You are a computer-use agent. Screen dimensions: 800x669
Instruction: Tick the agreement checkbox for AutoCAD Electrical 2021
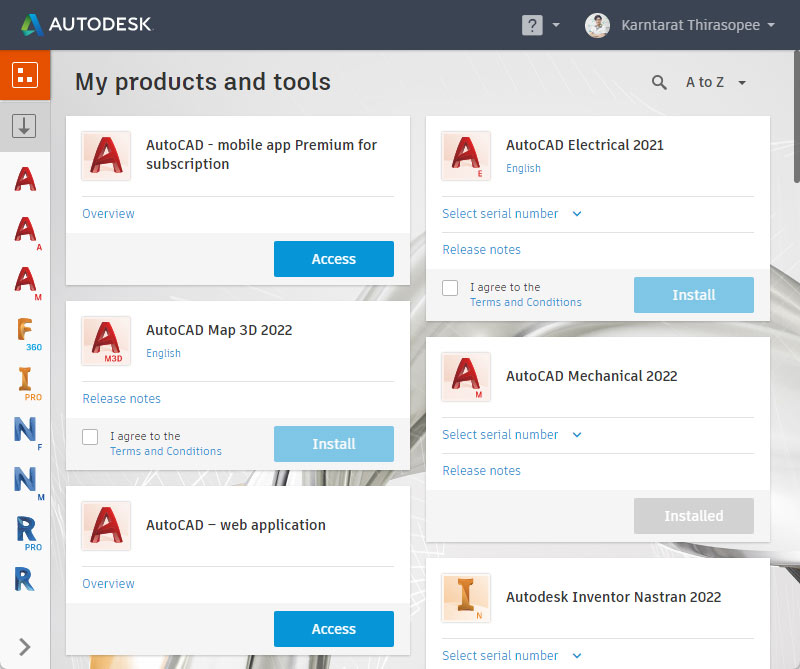tap(451, 288)
